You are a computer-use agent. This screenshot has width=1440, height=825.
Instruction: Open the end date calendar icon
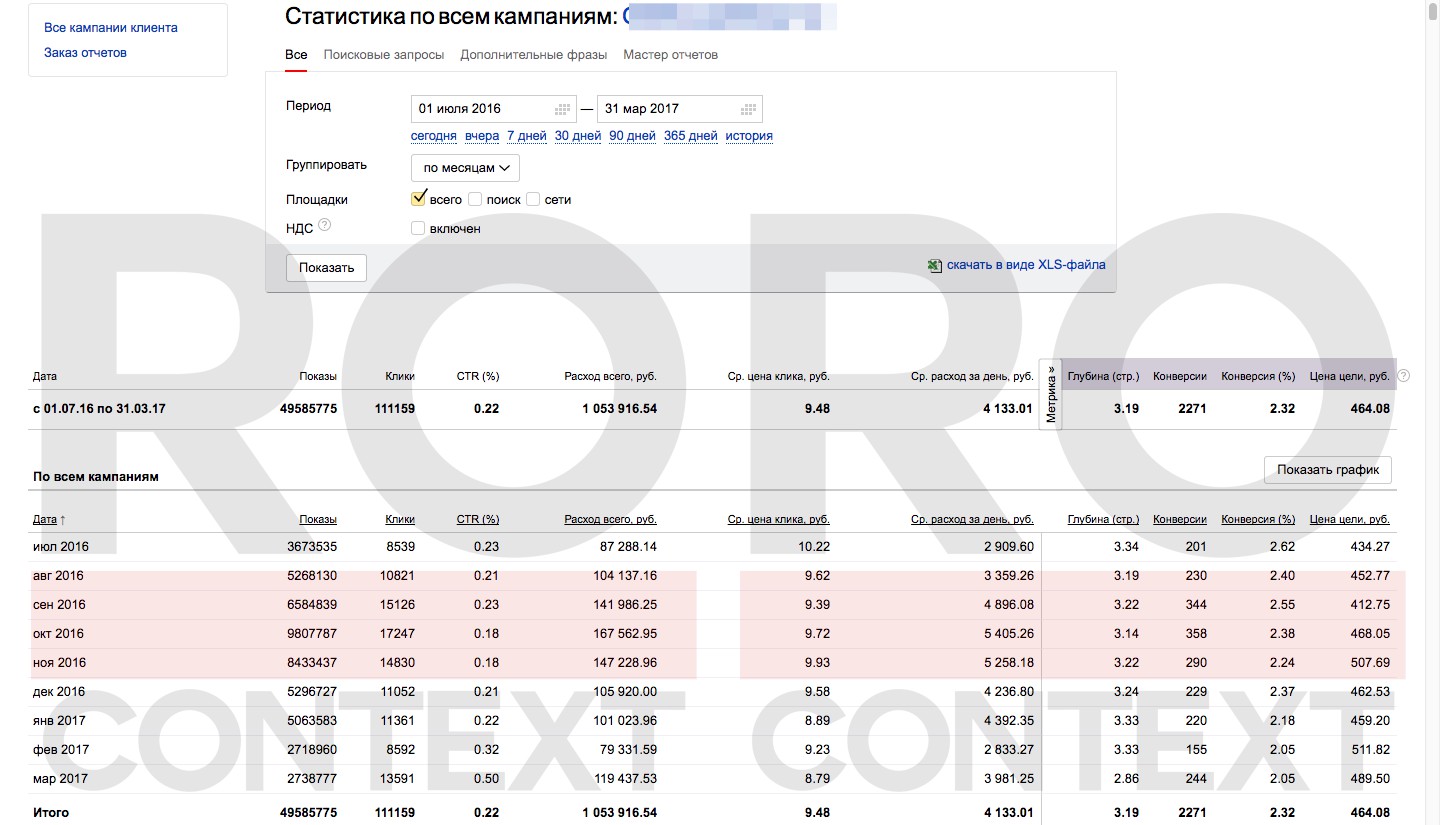tap(748, 109)
